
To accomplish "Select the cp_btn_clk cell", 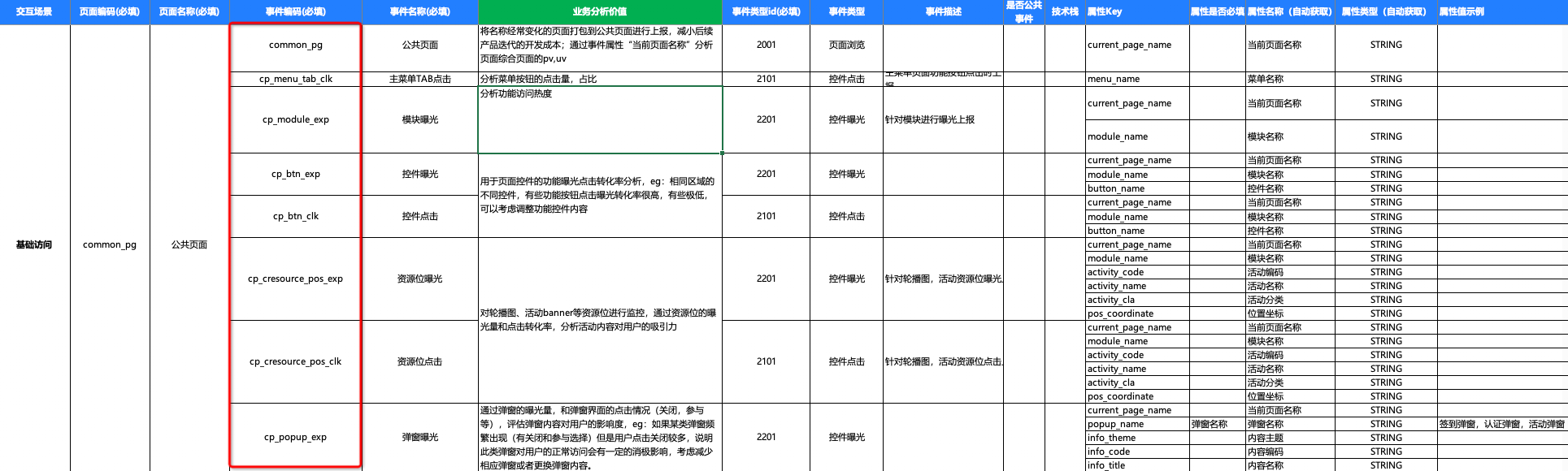I will tap(296, 216).
